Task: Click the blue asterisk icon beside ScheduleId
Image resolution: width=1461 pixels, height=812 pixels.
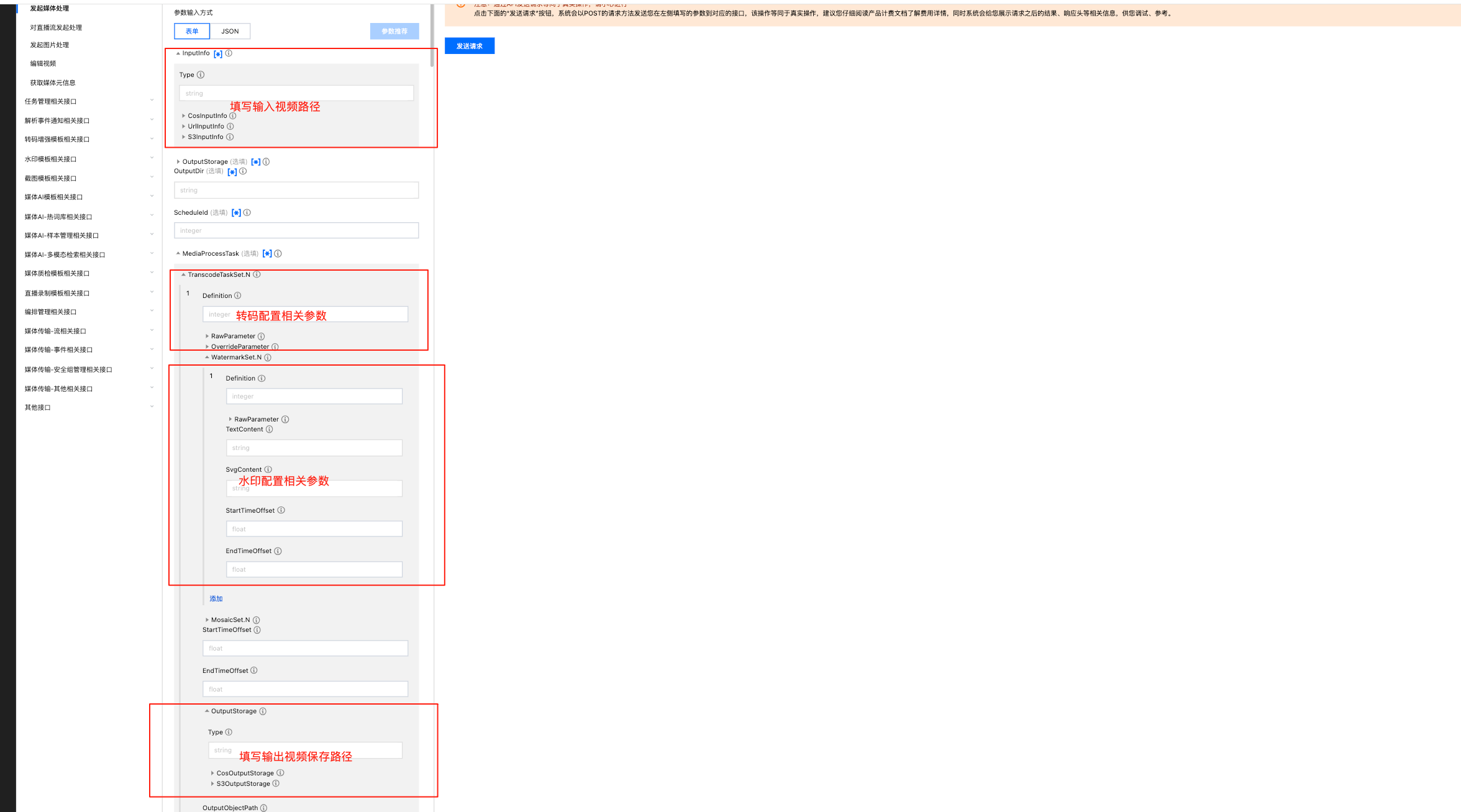Action: click(x=236, y=213)
